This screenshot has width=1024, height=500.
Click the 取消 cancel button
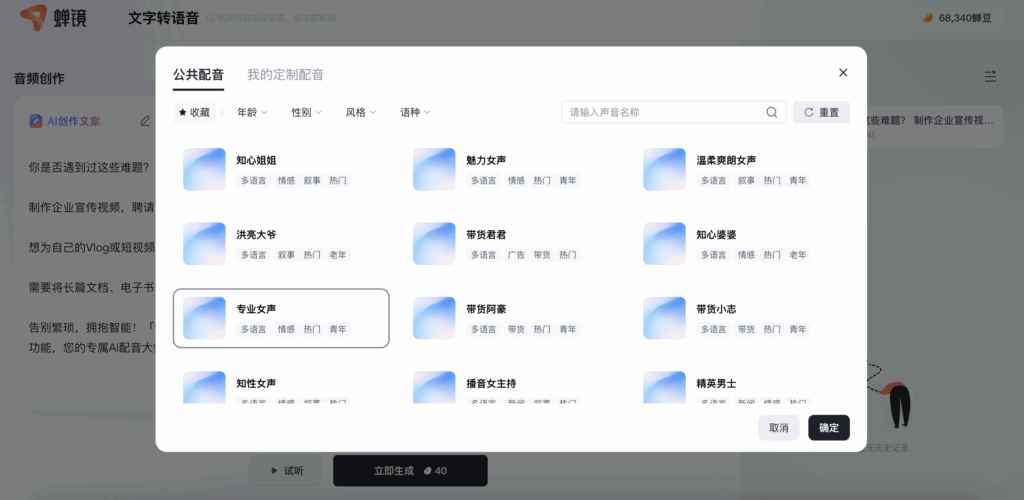778,428
